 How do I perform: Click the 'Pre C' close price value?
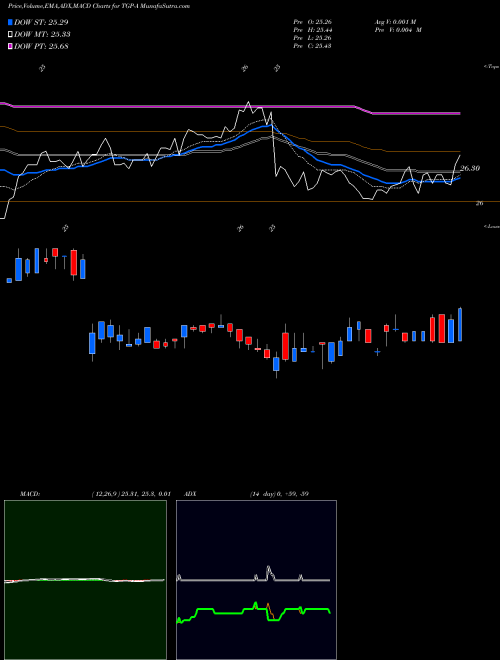click(312, 46)
